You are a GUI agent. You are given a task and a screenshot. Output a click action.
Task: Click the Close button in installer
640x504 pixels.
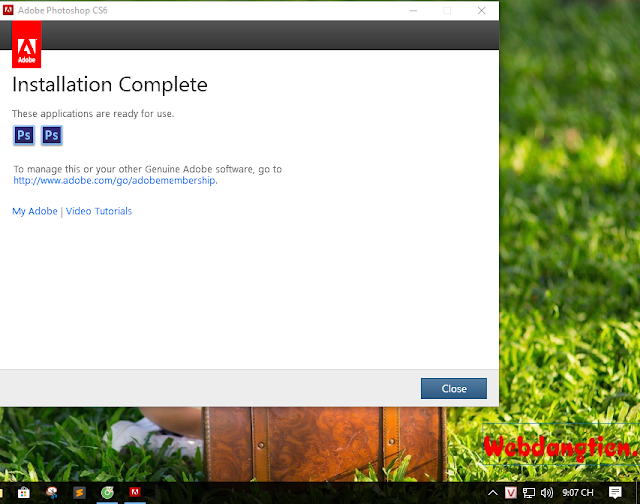(453, 388)
